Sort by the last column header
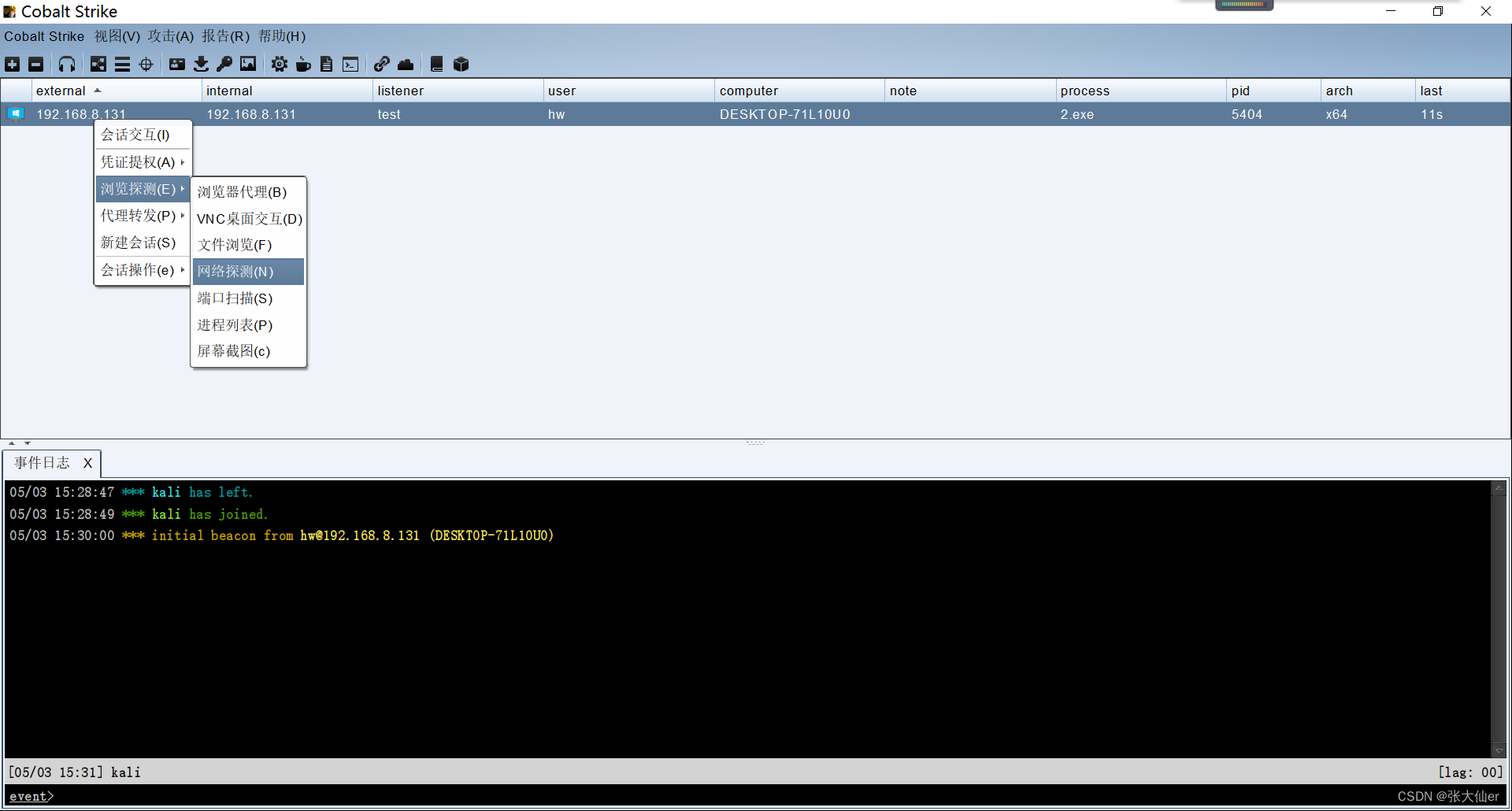This screenshot has width=1512, height=811. pos(1462,91)
